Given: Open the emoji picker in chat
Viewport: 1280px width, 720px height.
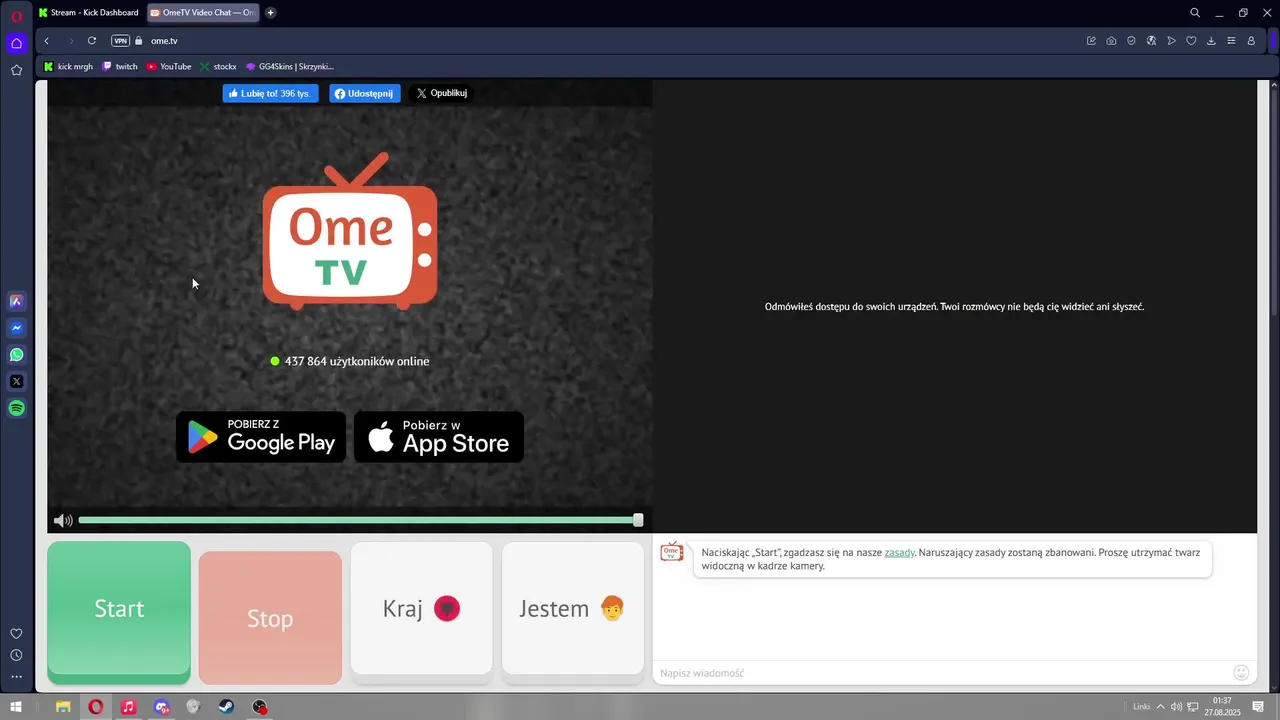Looking at the screenshot, I should pyautogui.click(x=1241, y=673).
